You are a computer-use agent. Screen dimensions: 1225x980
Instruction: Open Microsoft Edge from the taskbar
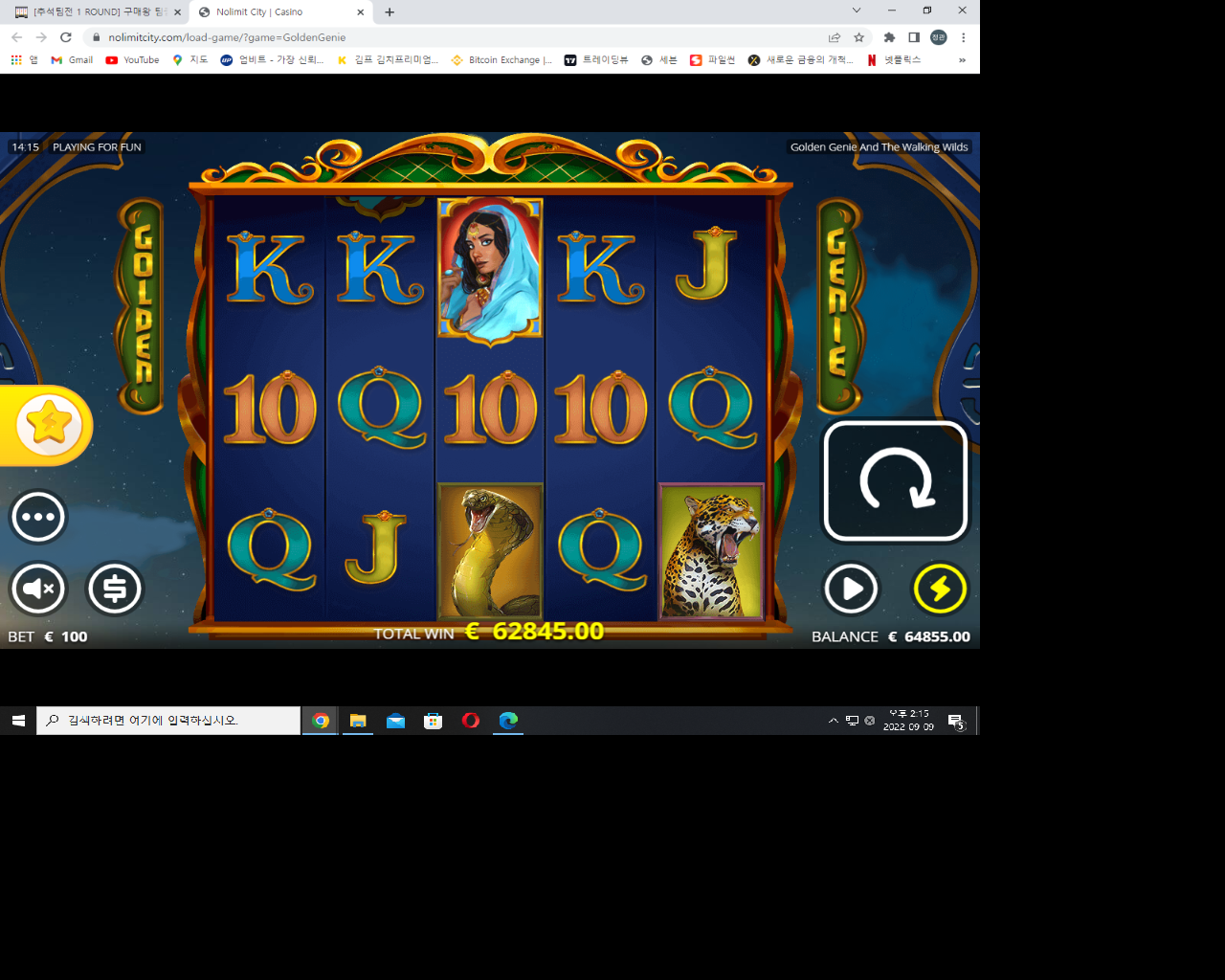pos(508,721)
